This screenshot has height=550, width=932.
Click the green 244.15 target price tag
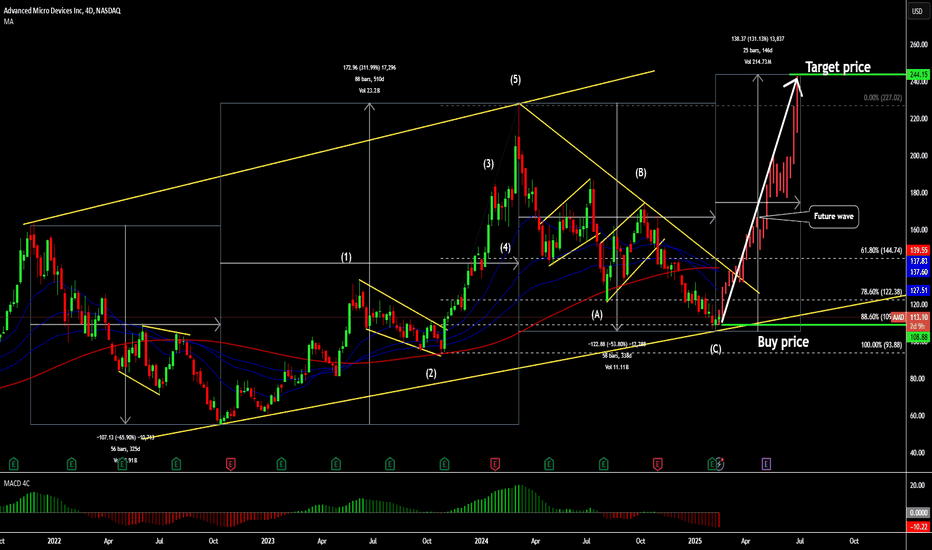click(x=919, y=75)
